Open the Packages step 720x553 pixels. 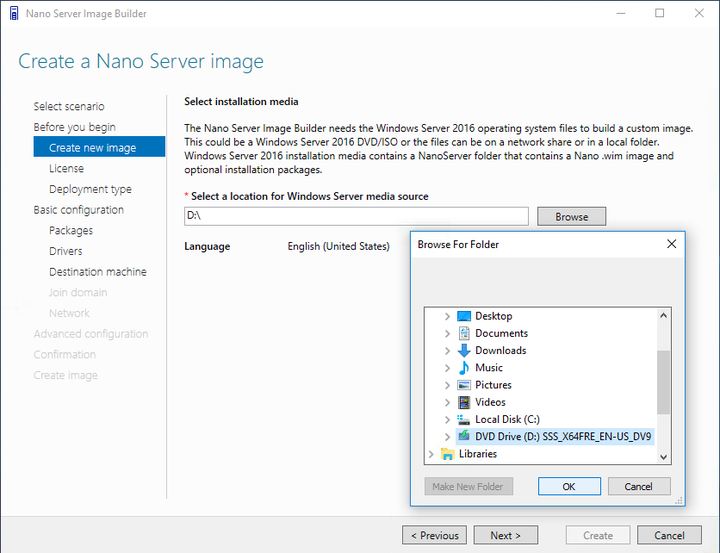71,231
